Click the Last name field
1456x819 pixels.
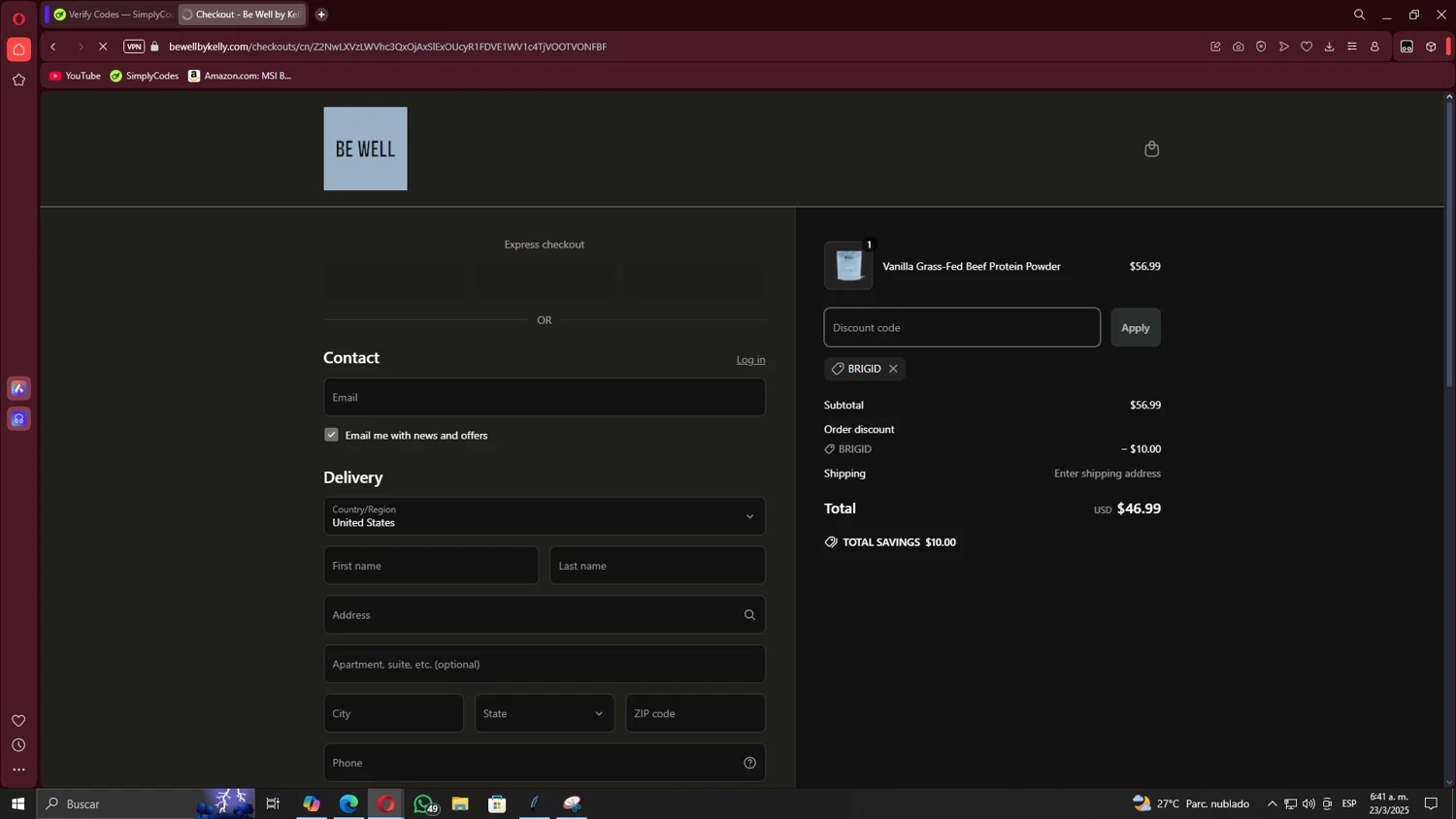[x=657, y=566]
